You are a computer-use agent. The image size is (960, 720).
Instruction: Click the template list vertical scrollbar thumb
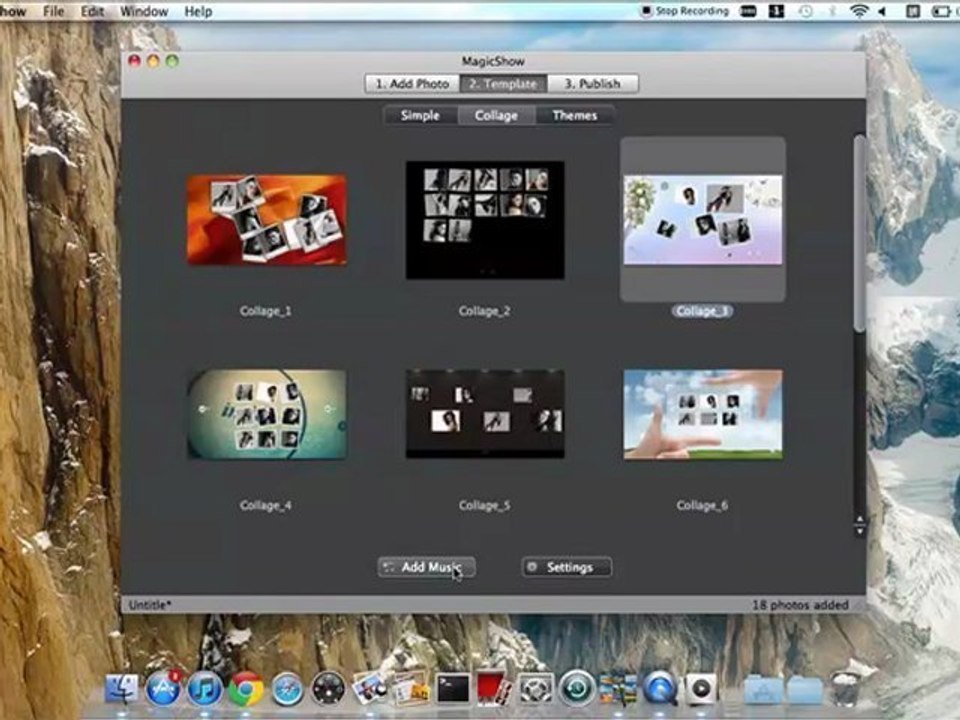[x=860, y=234]
